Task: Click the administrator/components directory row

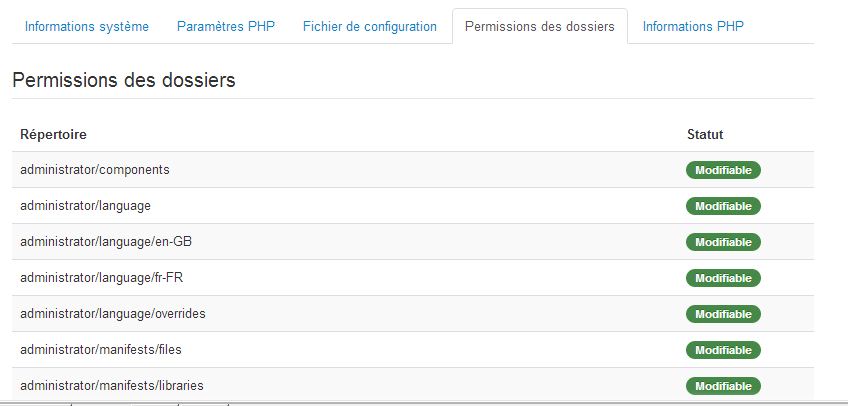Action: pos(95,170)
